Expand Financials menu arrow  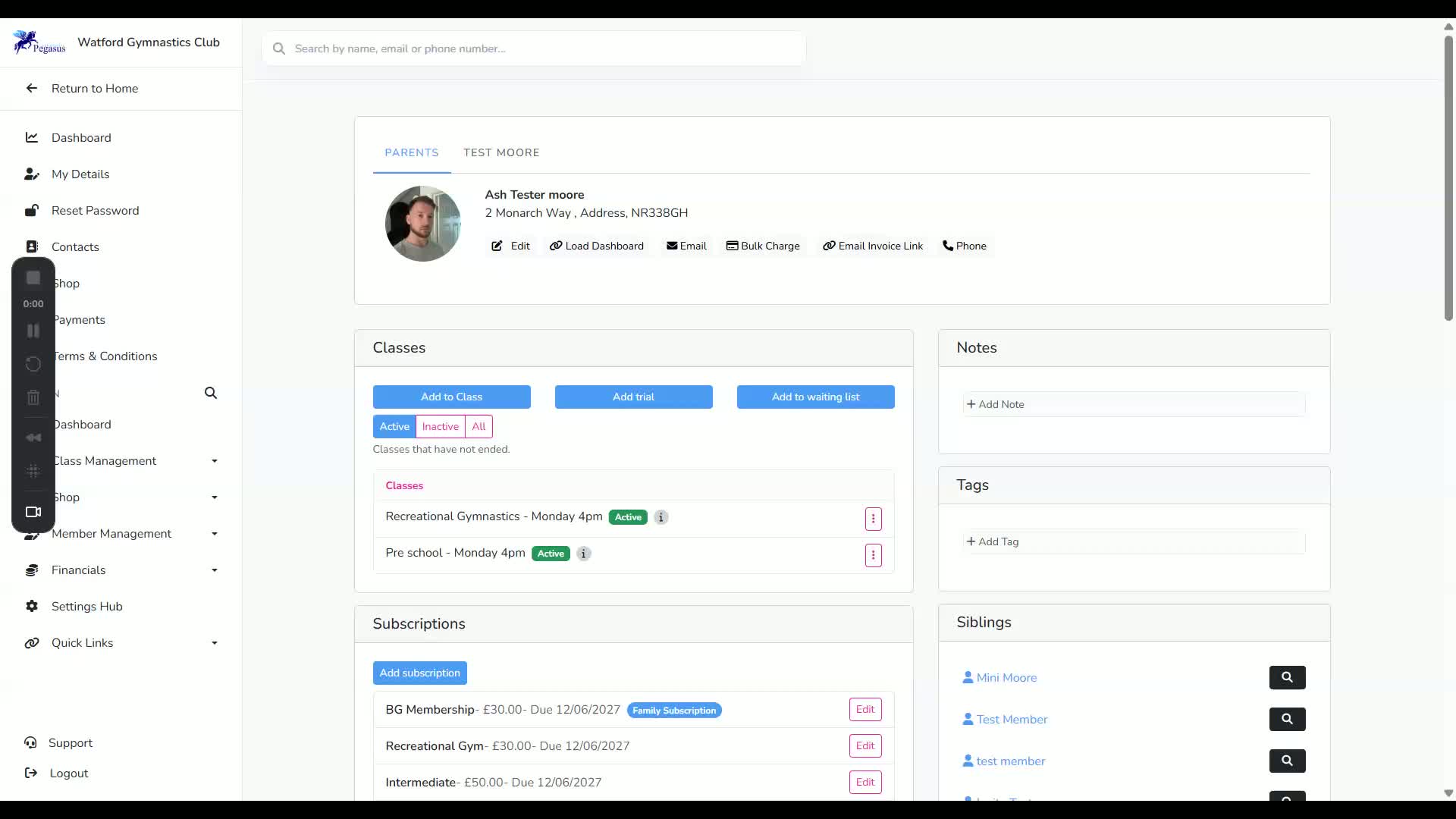[215, 570]
